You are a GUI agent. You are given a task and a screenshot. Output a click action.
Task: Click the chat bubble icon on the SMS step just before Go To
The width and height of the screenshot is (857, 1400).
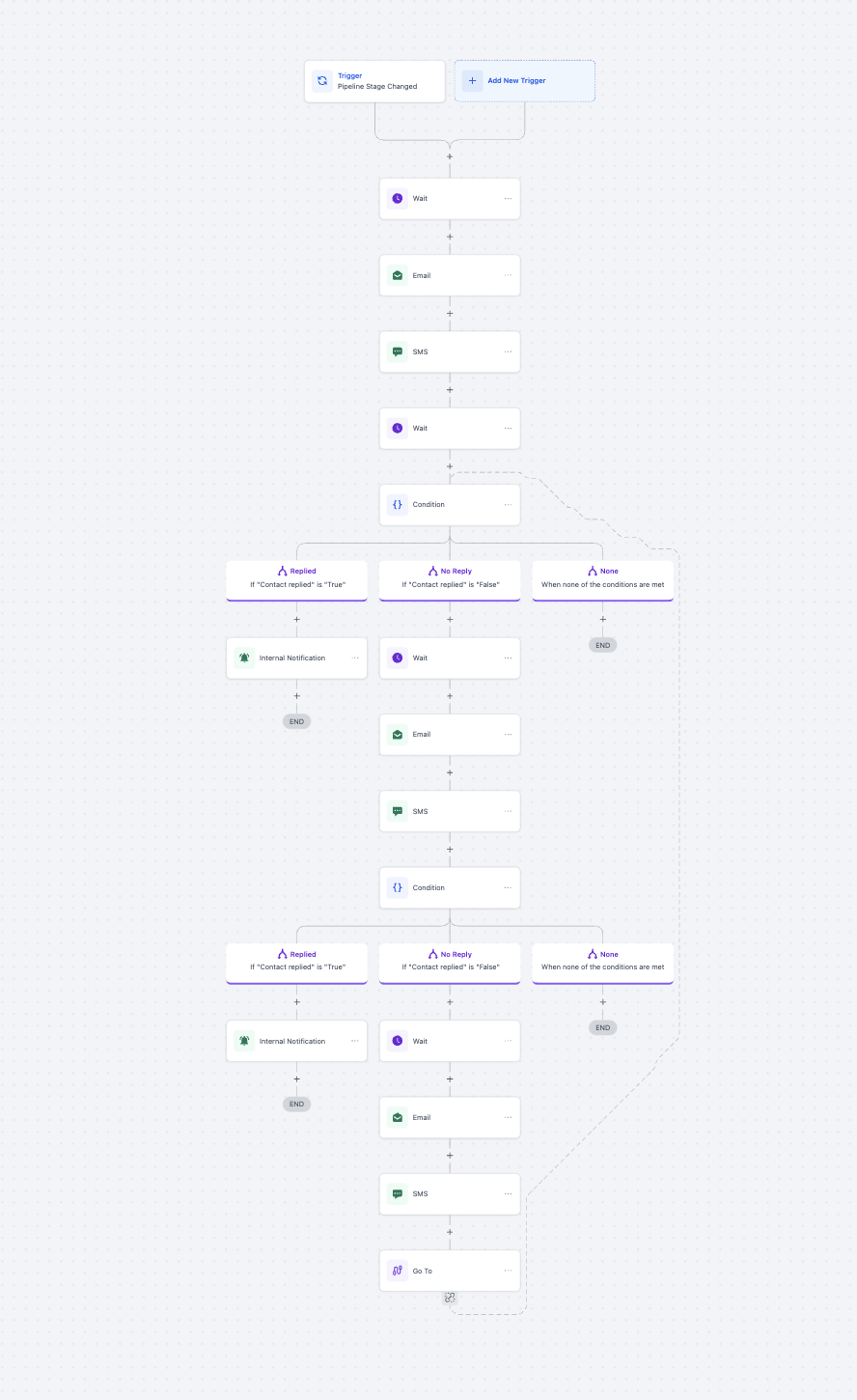click(x=398, y=1194)
